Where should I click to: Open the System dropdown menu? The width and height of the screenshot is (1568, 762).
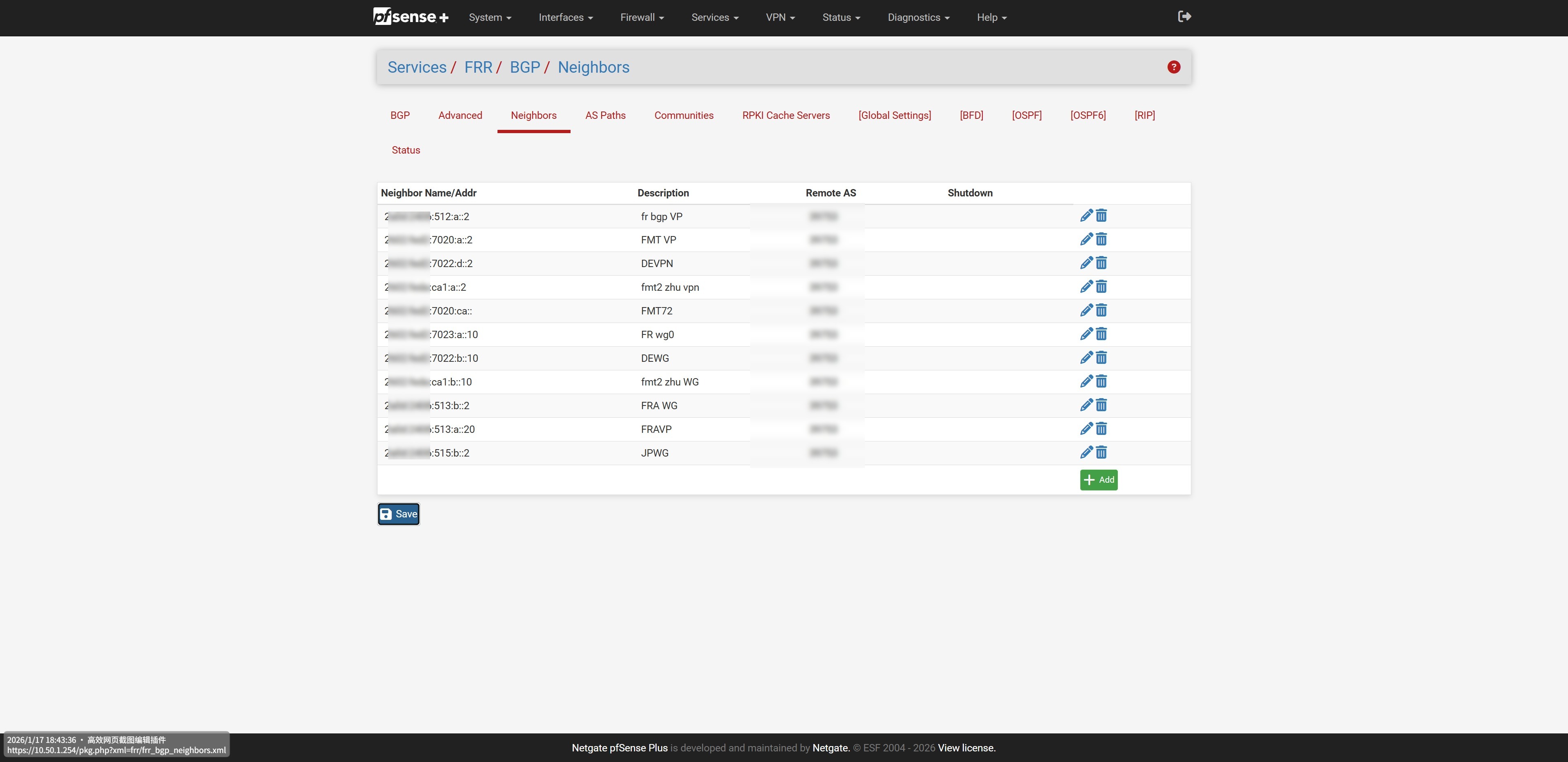click(489, 18)
